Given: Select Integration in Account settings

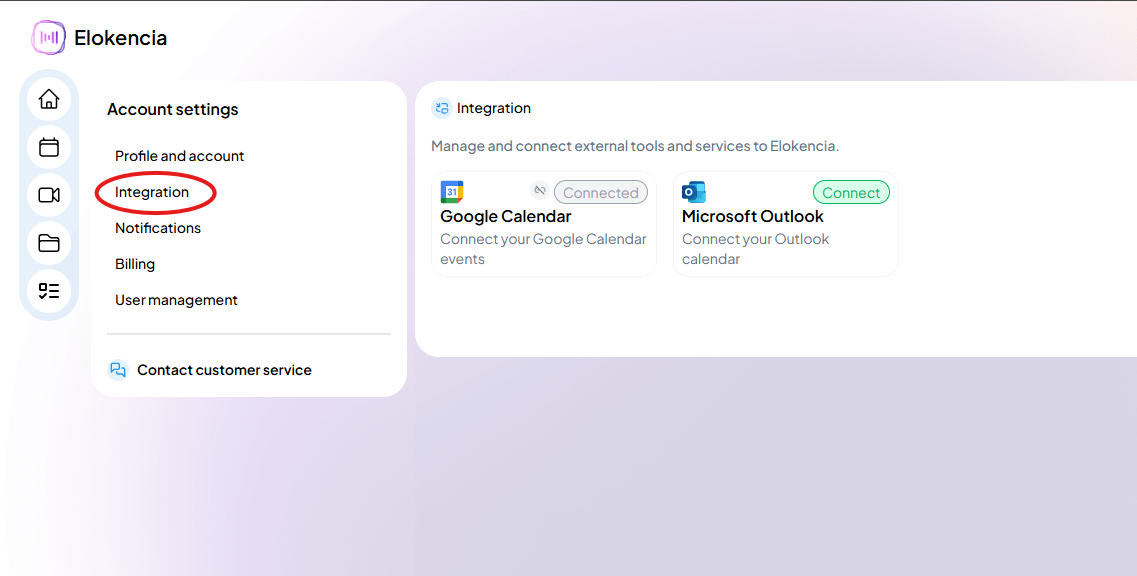Looking at the screenshot, I should pos(154,191).
